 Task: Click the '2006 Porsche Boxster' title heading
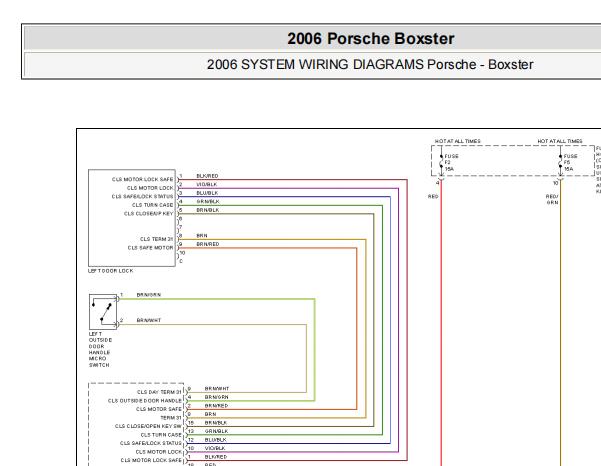[x=371, y=39]
